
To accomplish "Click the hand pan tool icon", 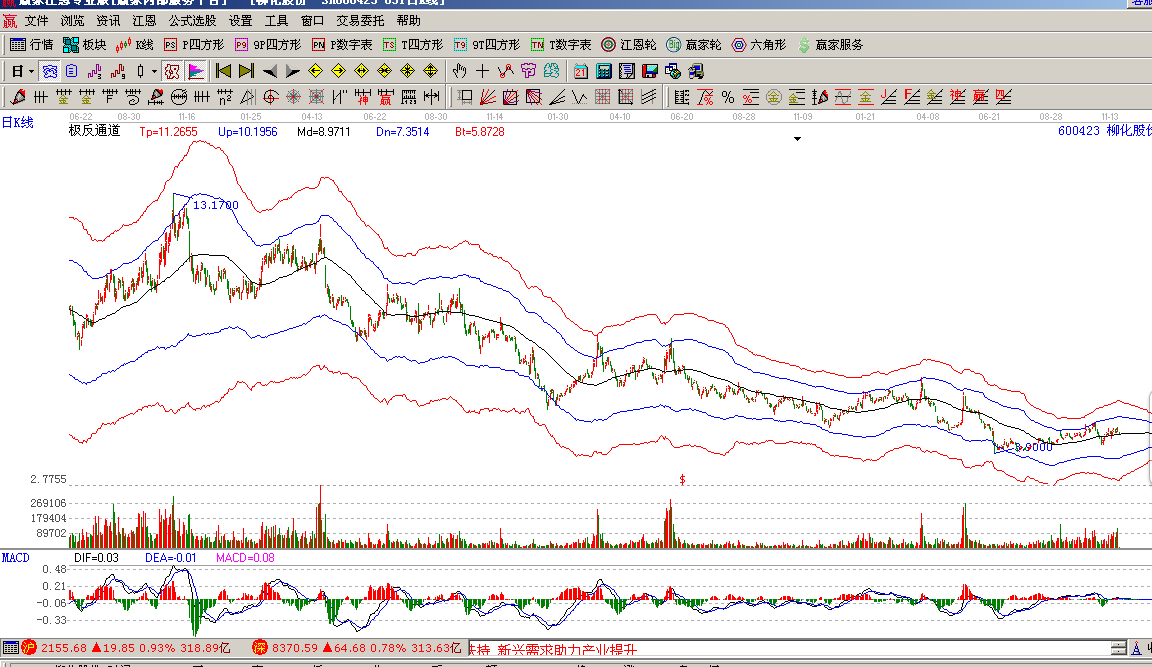I will tap(459, 71).
